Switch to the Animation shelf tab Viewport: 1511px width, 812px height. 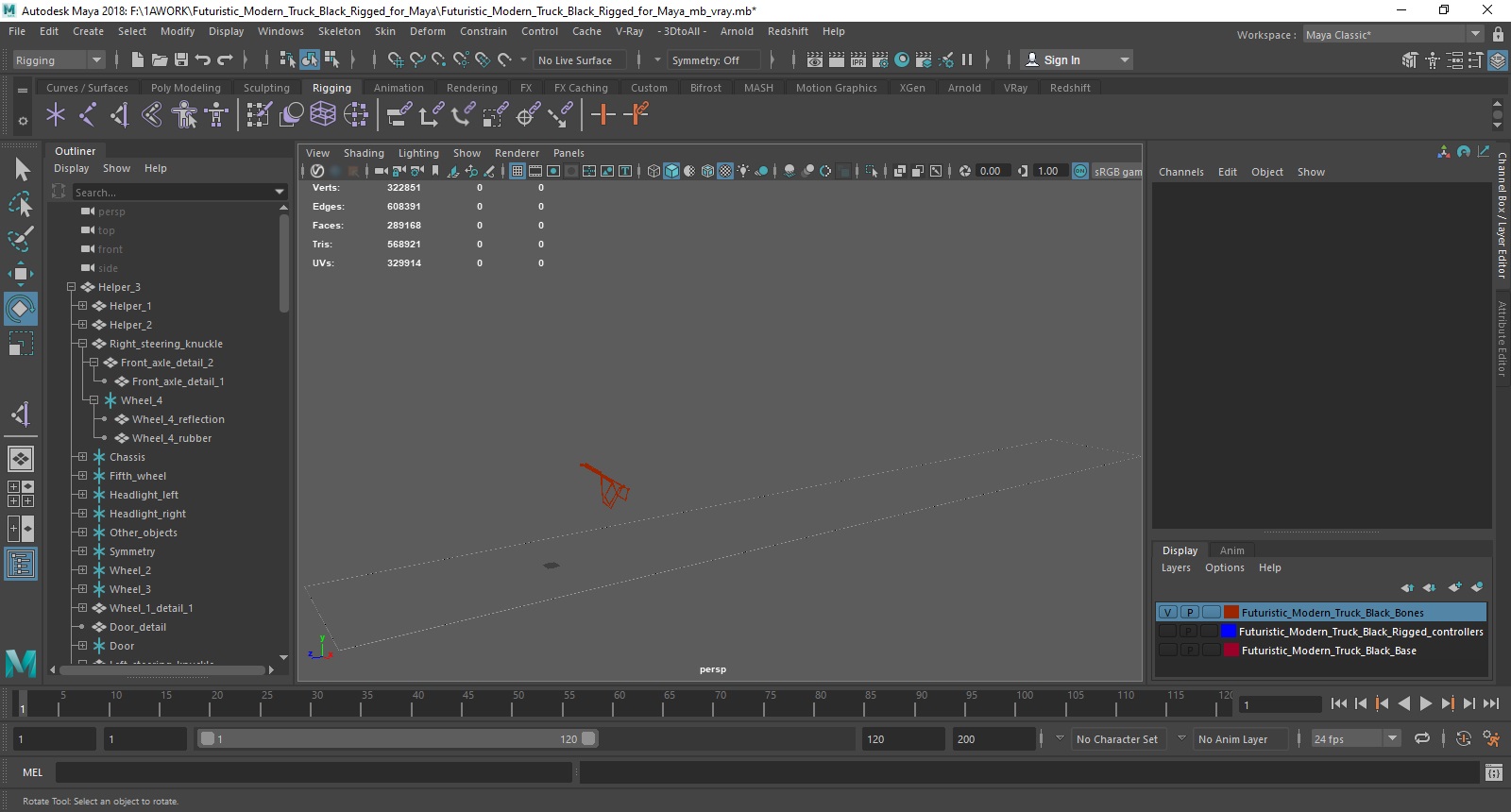click(399, 88)
